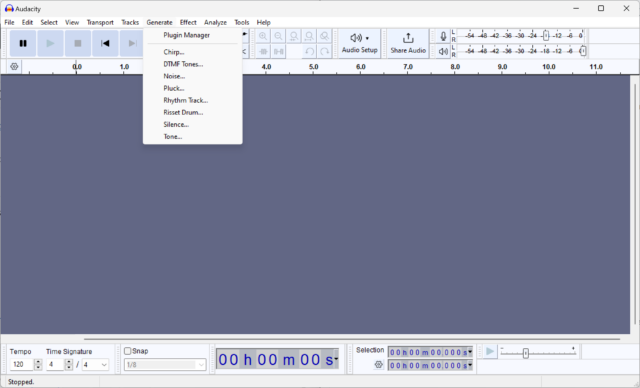Click the Undo arrow icon
Viewport: 640px width, 388px height.
(309, 51)
